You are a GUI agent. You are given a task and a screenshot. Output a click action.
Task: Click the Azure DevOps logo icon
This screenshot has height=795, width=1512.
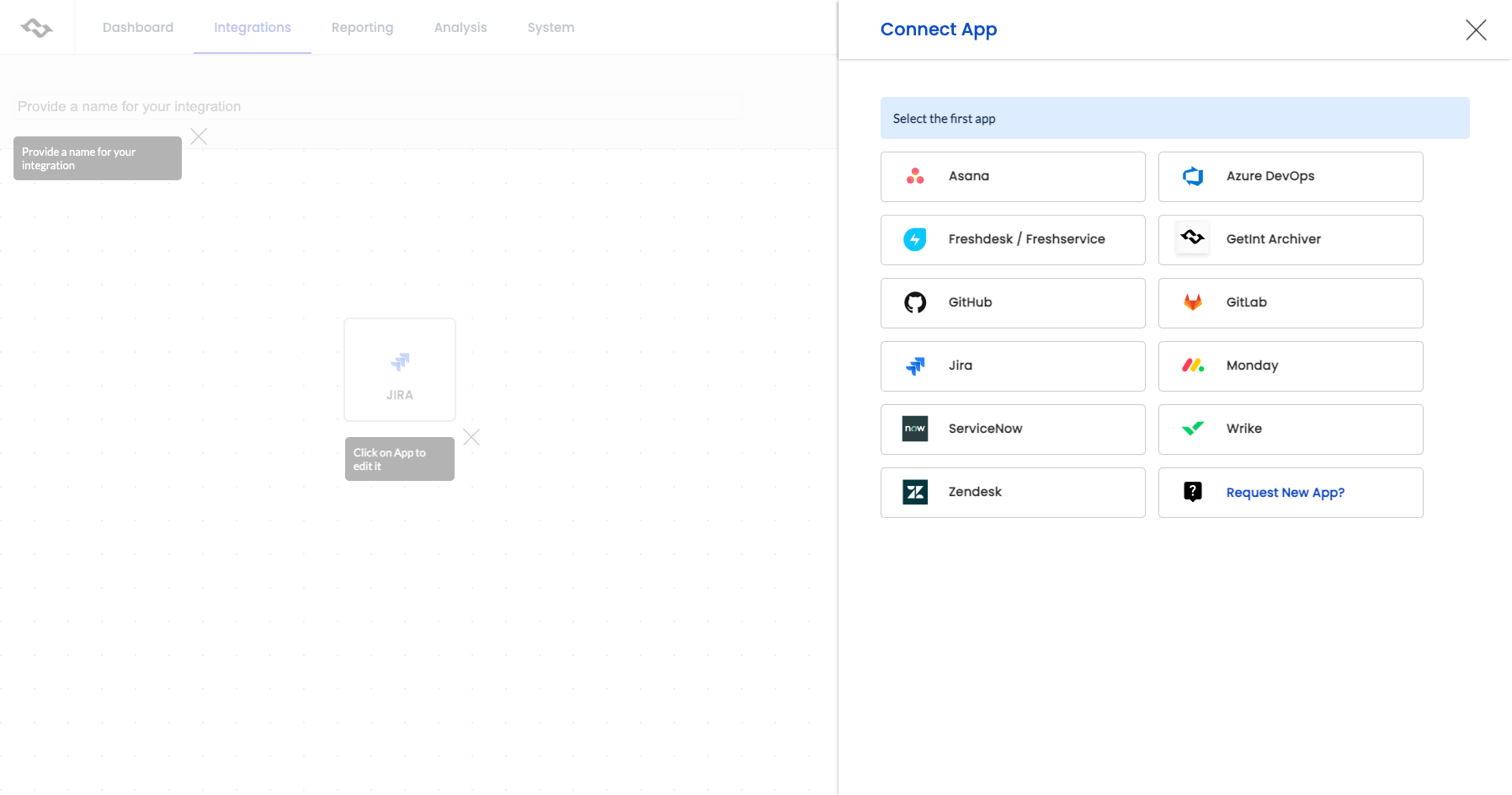tap(1193, 176)
